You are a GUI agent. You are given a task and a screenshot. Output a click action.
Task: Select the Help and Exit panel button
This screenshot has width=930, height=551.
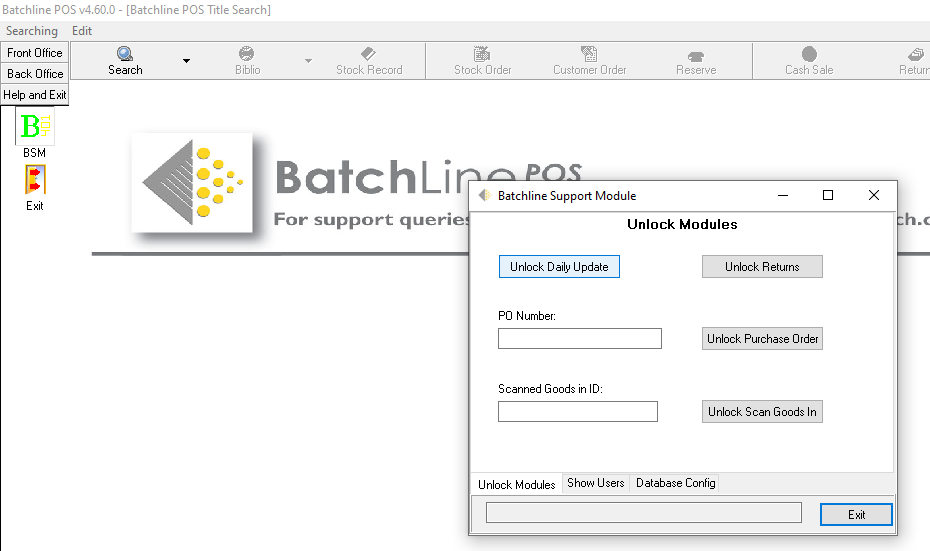pyautogui.click(x=35, y=95)
